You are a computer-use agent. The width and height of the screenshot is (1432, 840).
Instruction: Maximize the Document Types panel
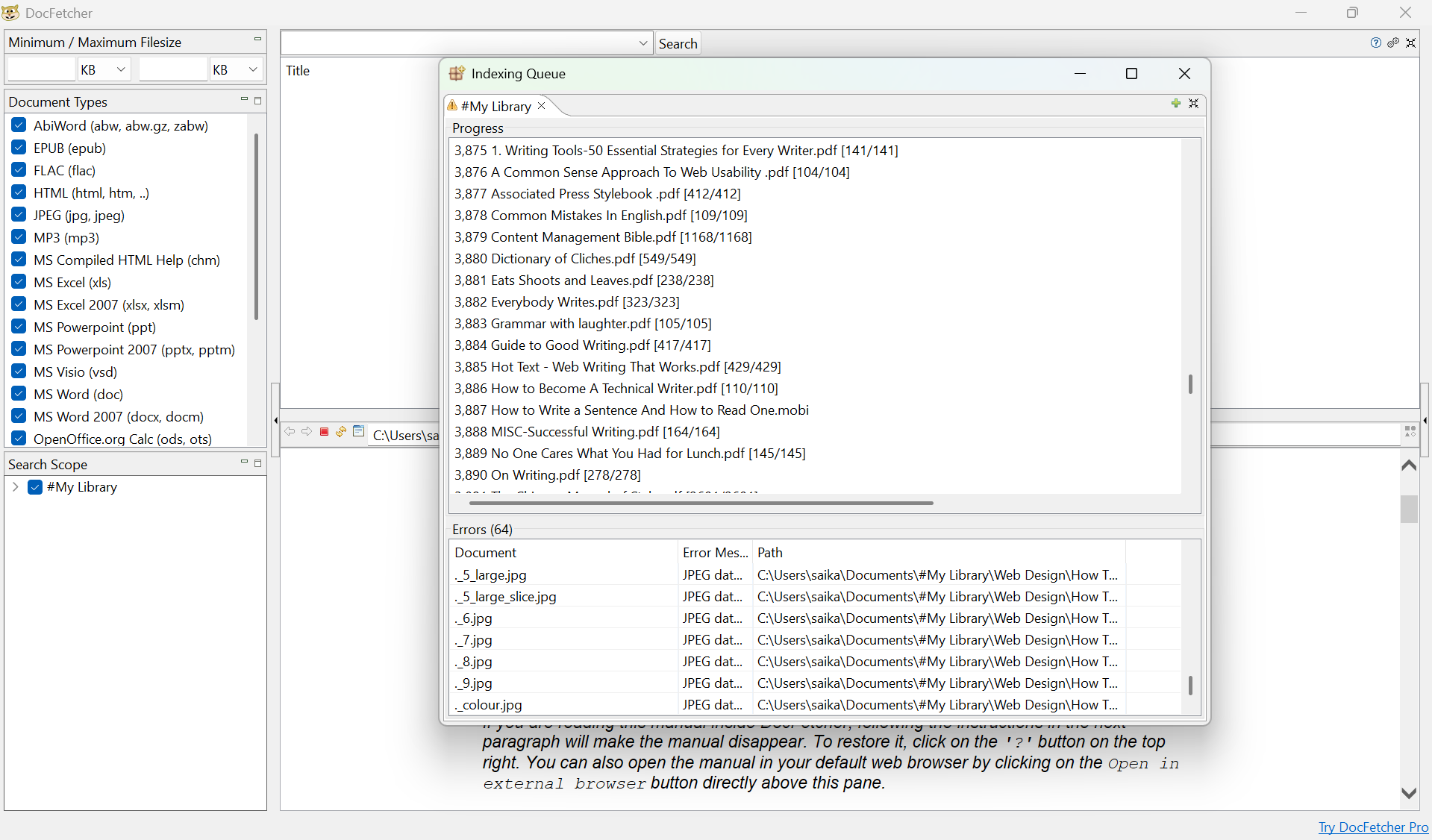point(258,100)
